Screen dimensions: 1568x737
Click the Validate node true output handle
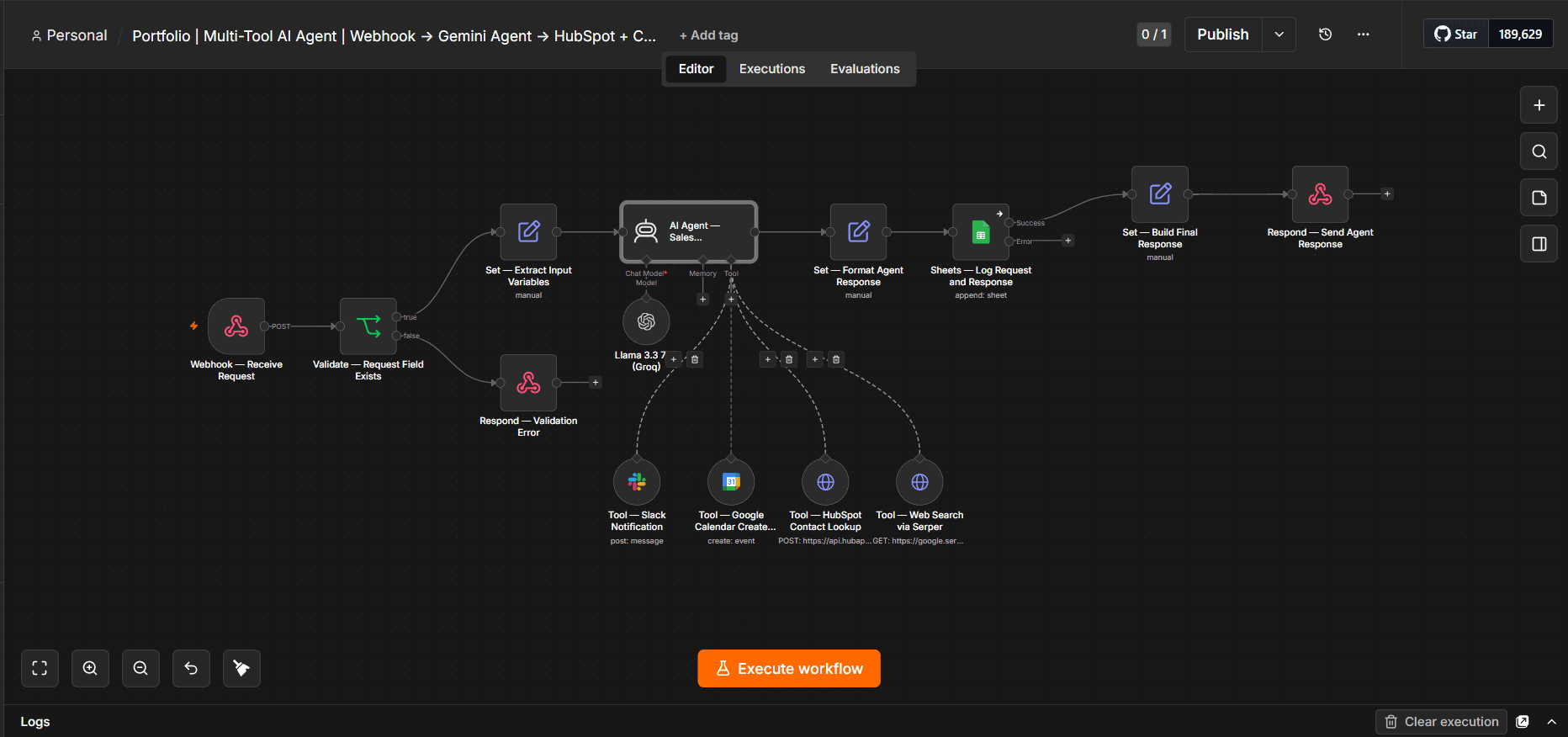[397, 317]
